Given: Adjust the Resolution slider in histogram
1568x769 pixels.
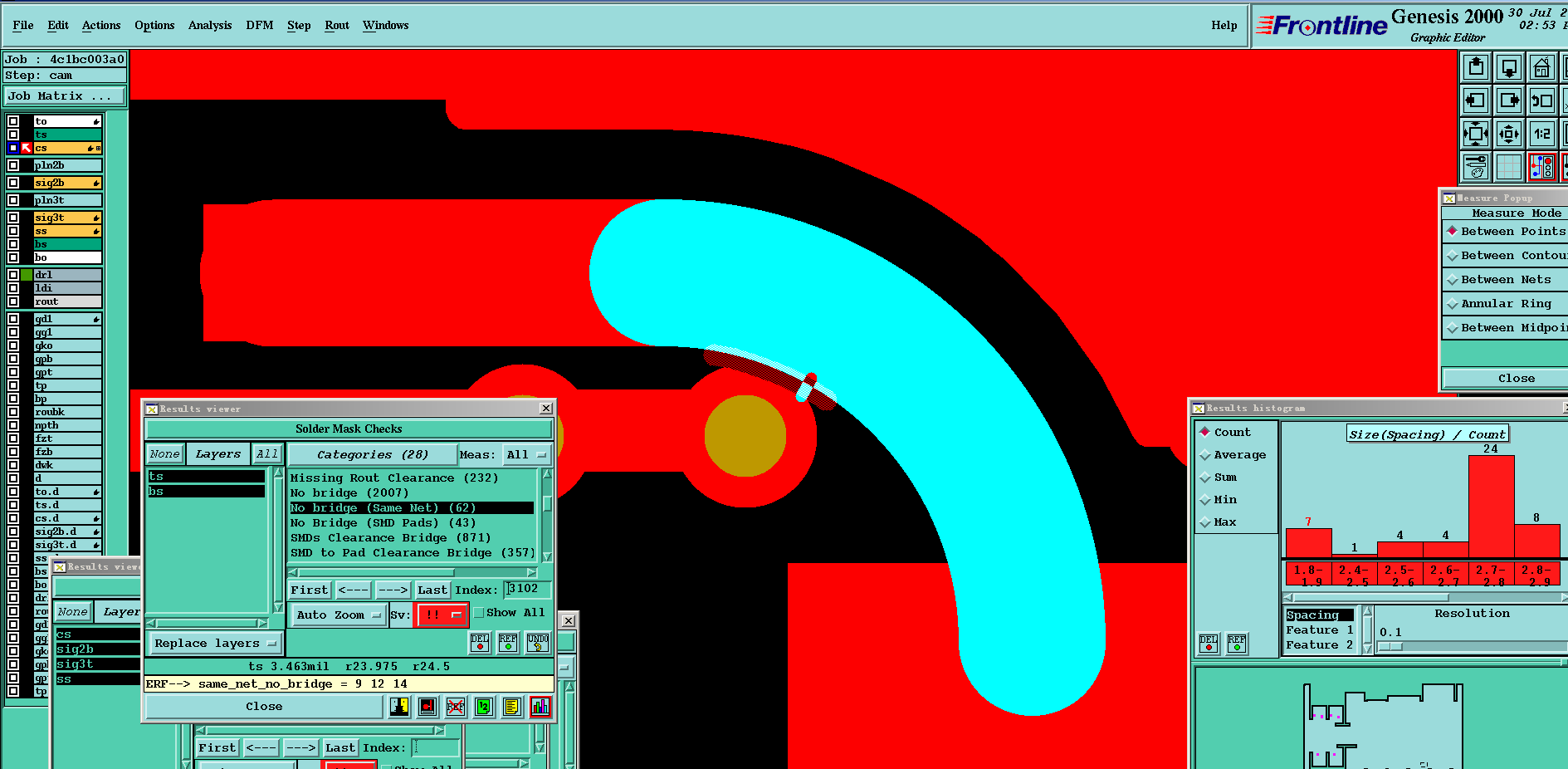Looking at the screenshot, I should (1390, 647).
